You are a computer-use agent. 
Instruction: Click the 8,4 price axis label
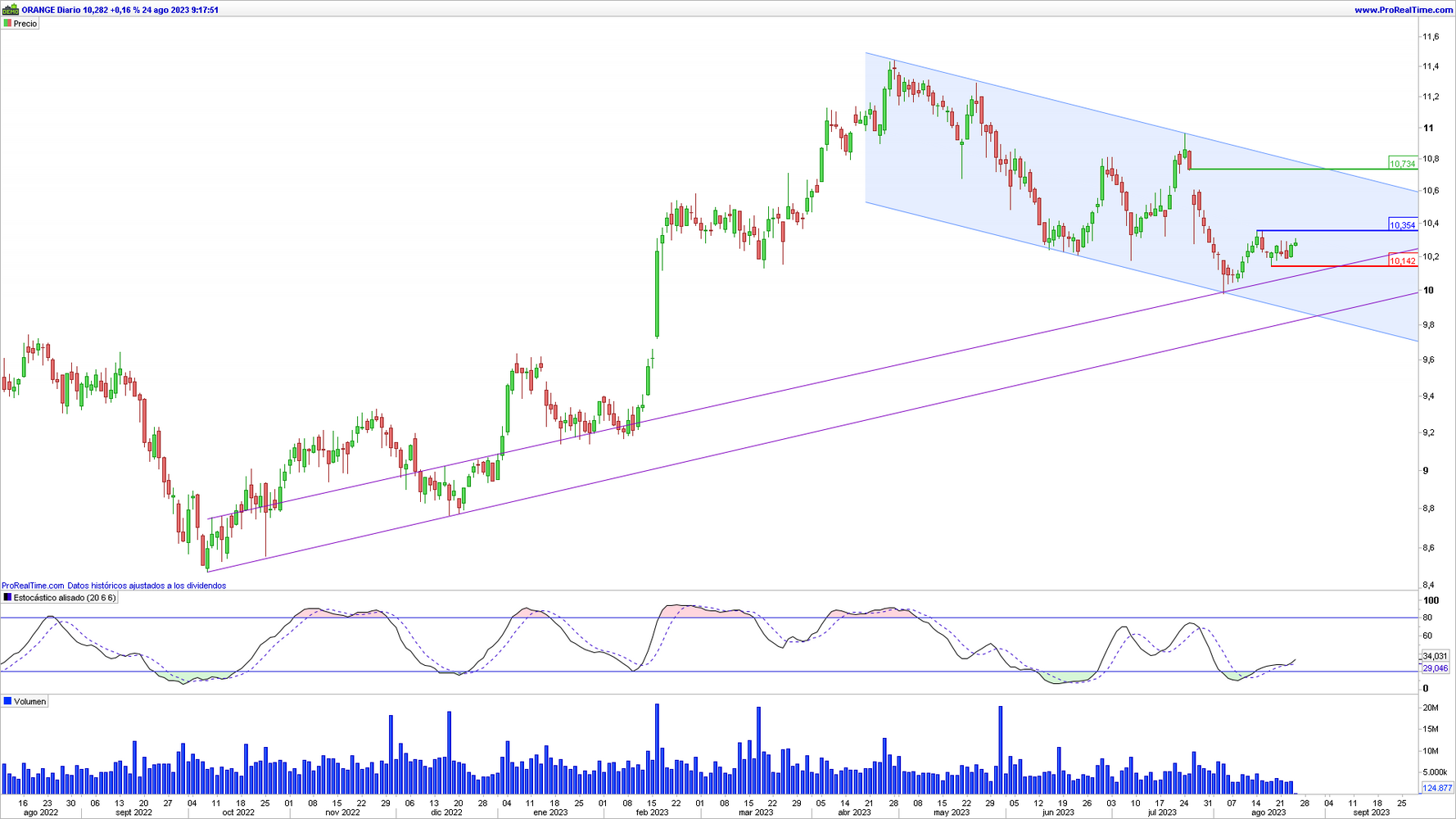tap(1428, 585)
